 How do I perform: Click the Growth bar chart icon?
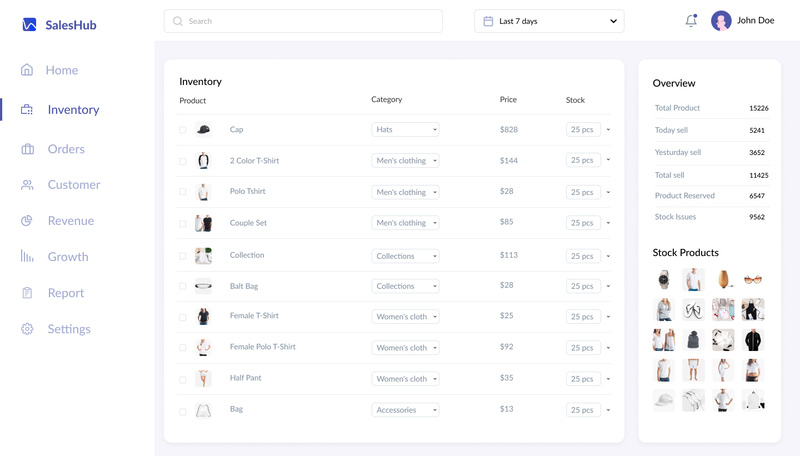[27, 257]
